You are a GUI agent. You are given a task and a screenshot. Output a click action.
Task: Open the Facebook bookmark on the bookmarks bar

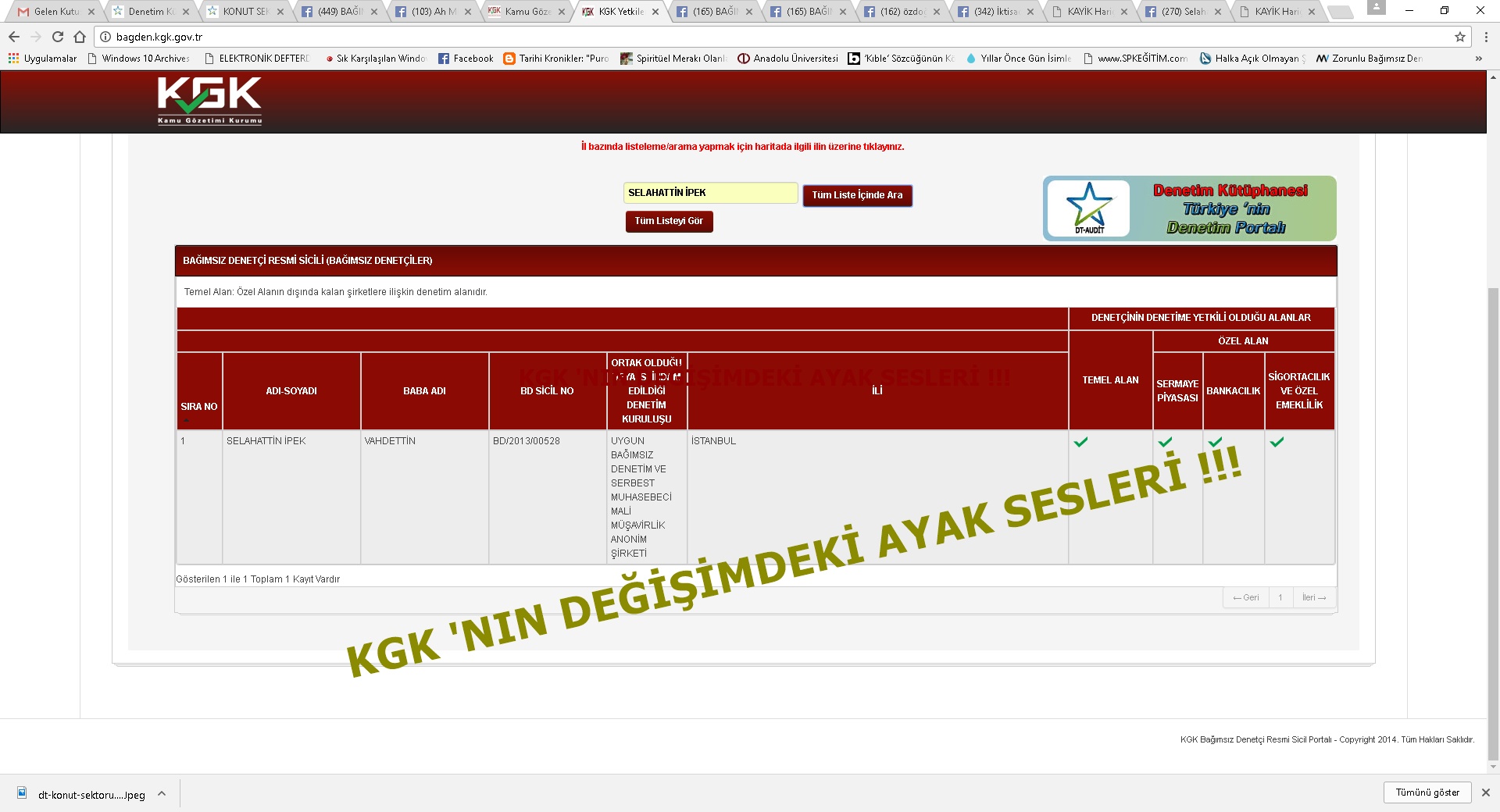466,58
